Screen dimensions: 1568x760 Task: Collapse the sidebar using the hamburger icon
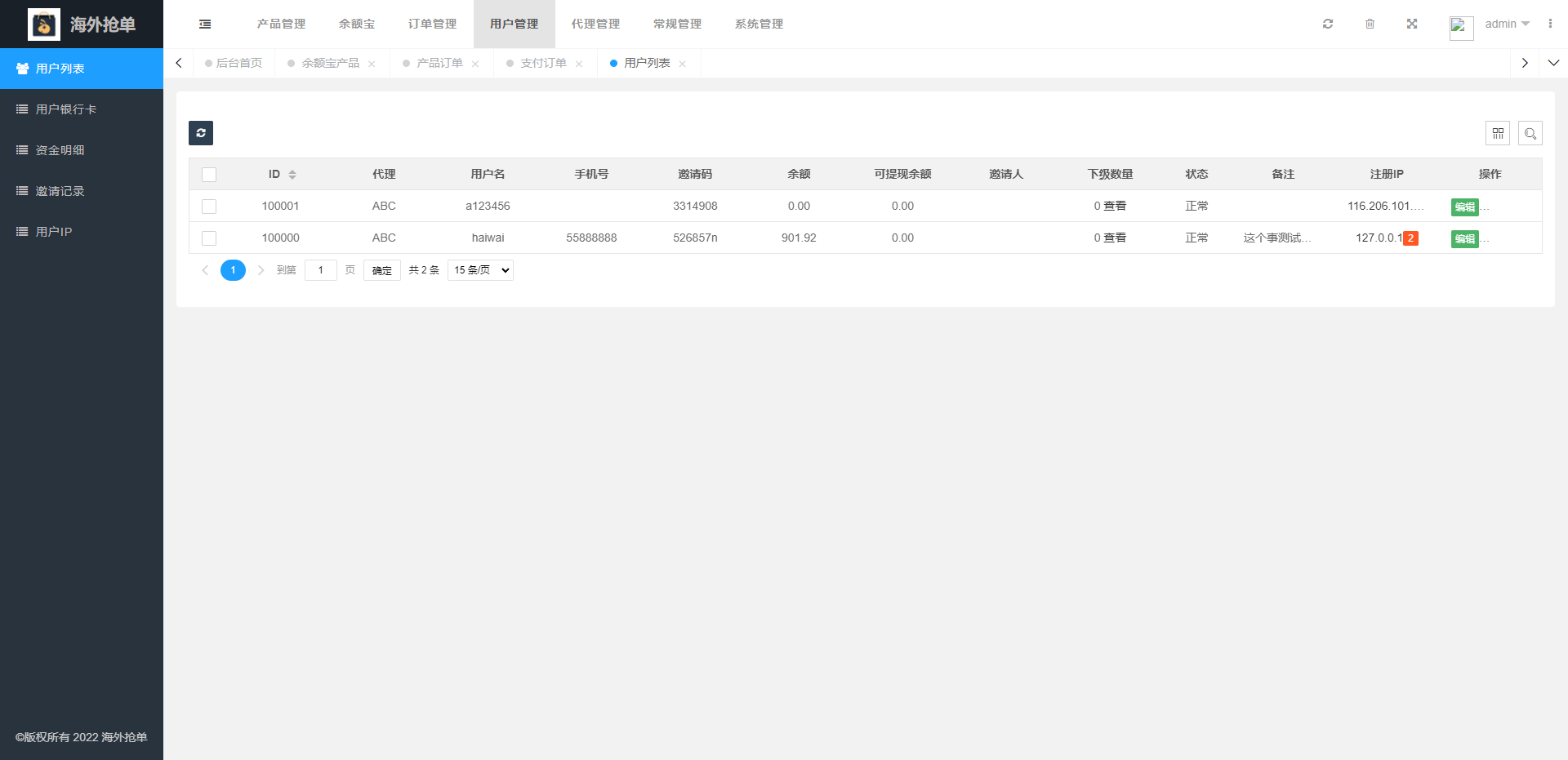coord(204,24)
